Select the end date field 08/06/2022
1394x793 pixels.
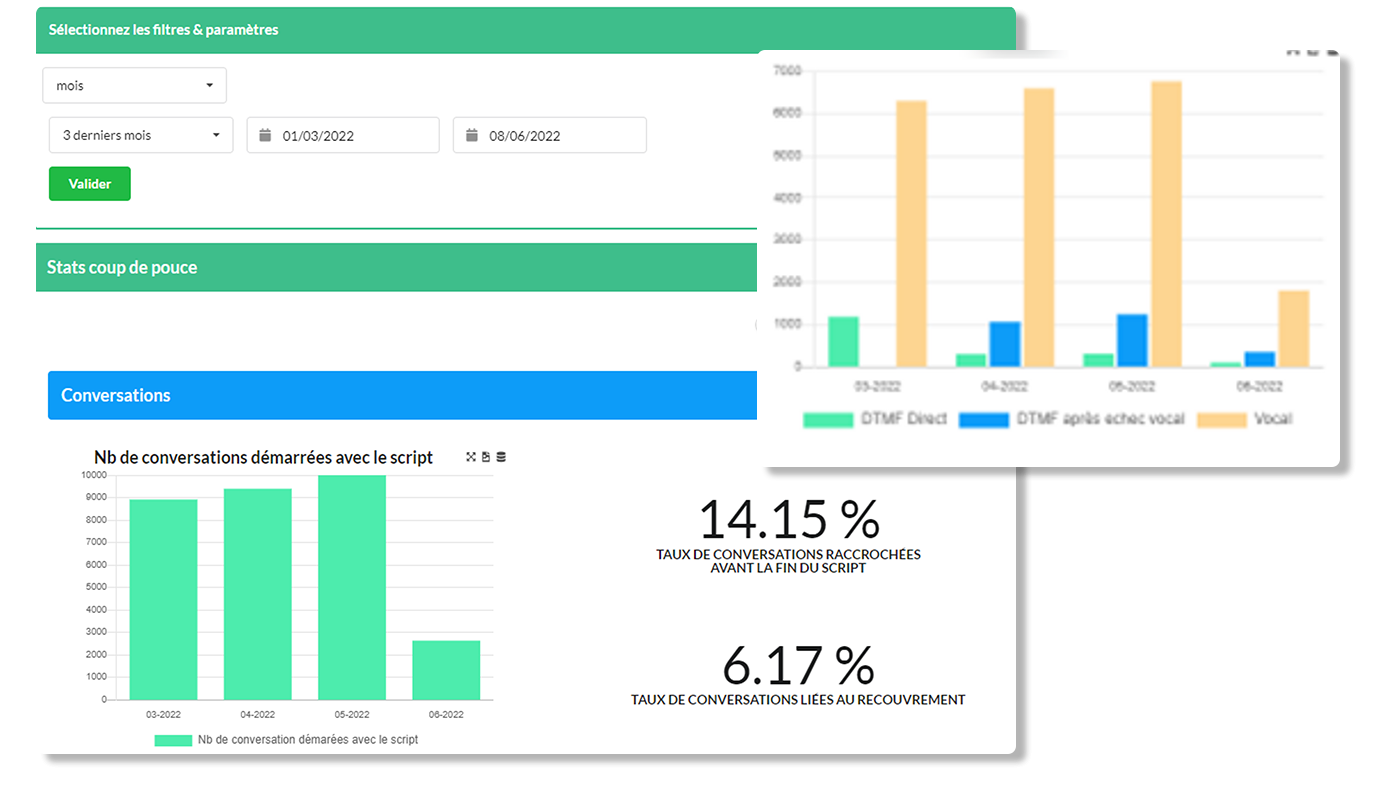click(550, 135)
